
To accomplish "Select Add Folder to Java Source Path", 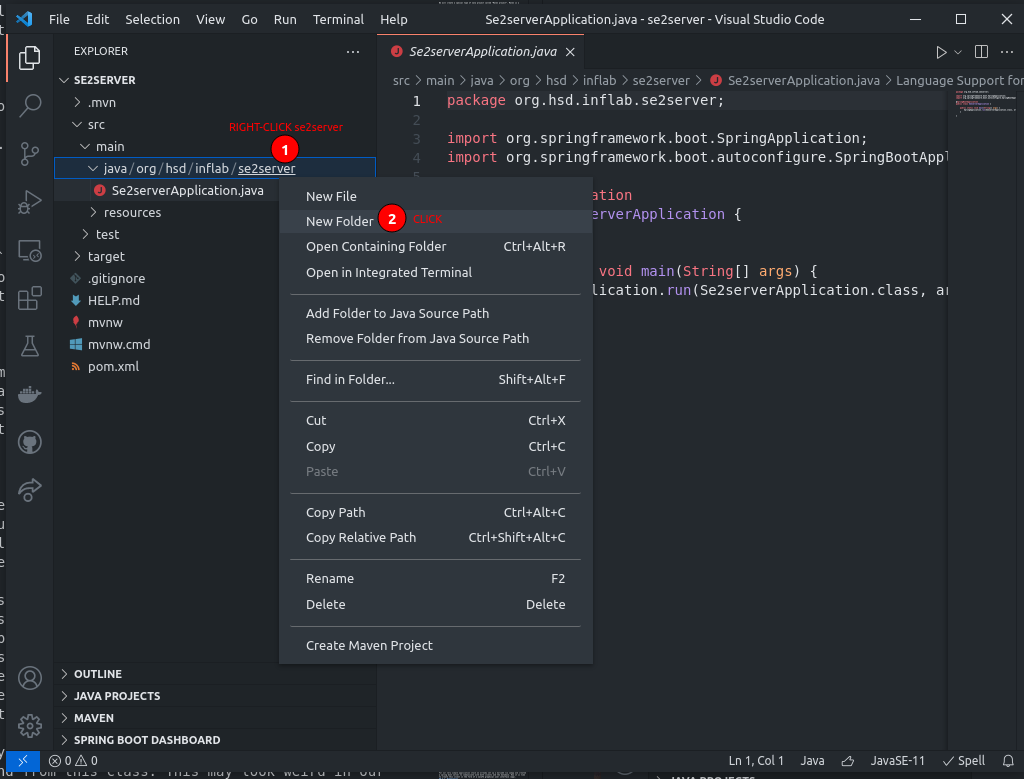I will pos(436,313).
